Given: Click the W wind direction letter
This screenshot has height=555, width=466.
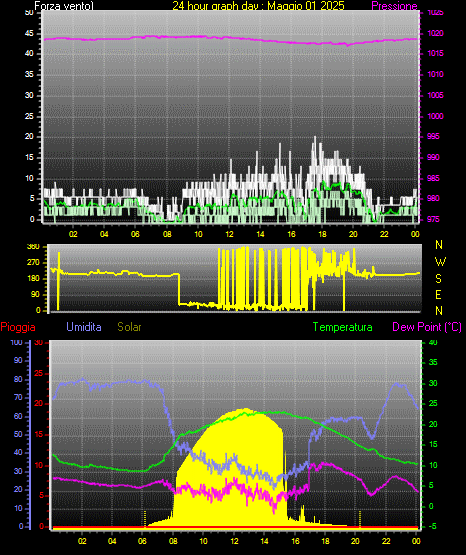Looking at the screenshot, I should point(440,262).
